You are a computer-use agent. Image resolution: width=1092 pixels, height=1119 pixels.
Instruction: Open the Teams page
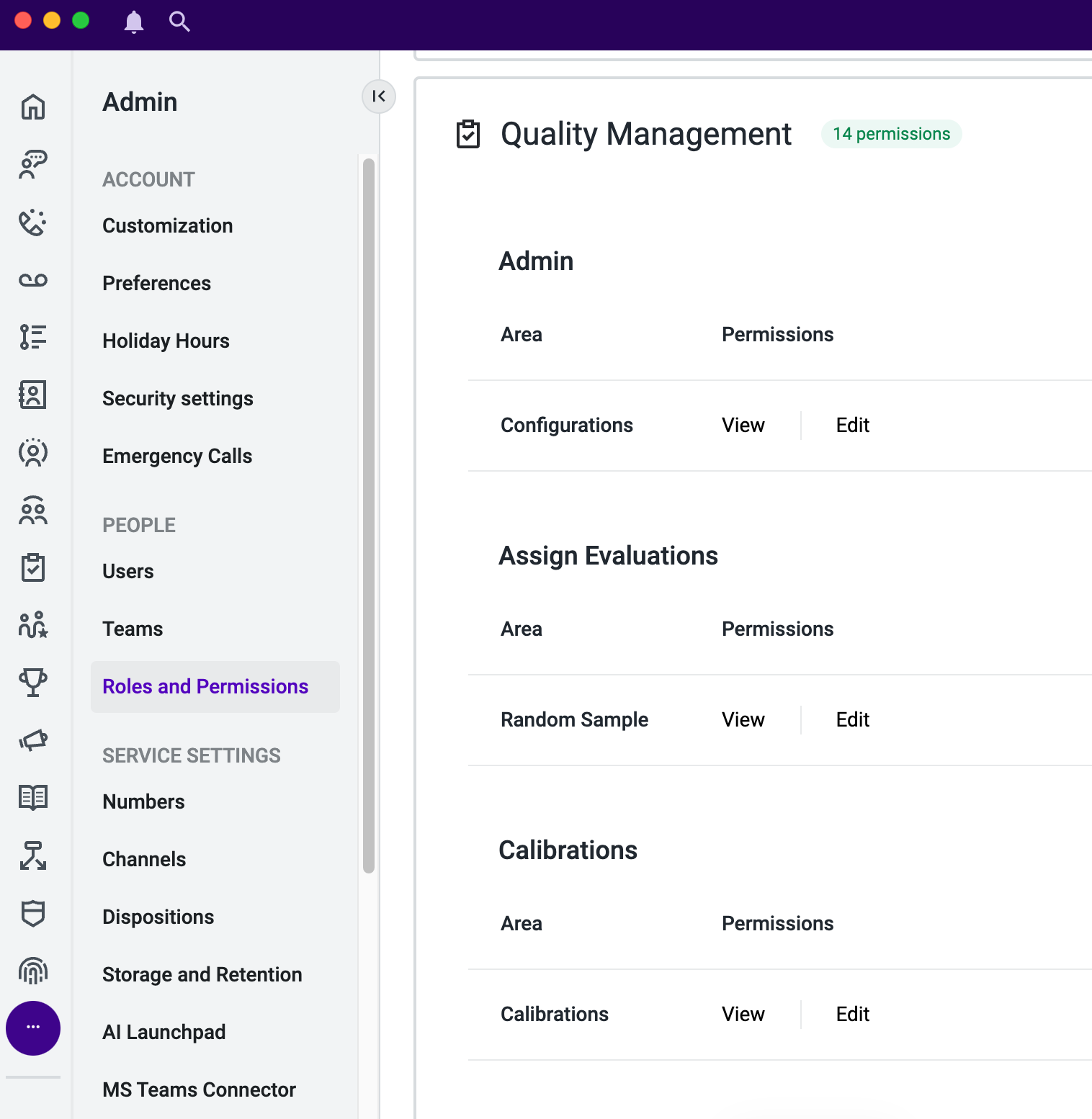tap(133, 629)
